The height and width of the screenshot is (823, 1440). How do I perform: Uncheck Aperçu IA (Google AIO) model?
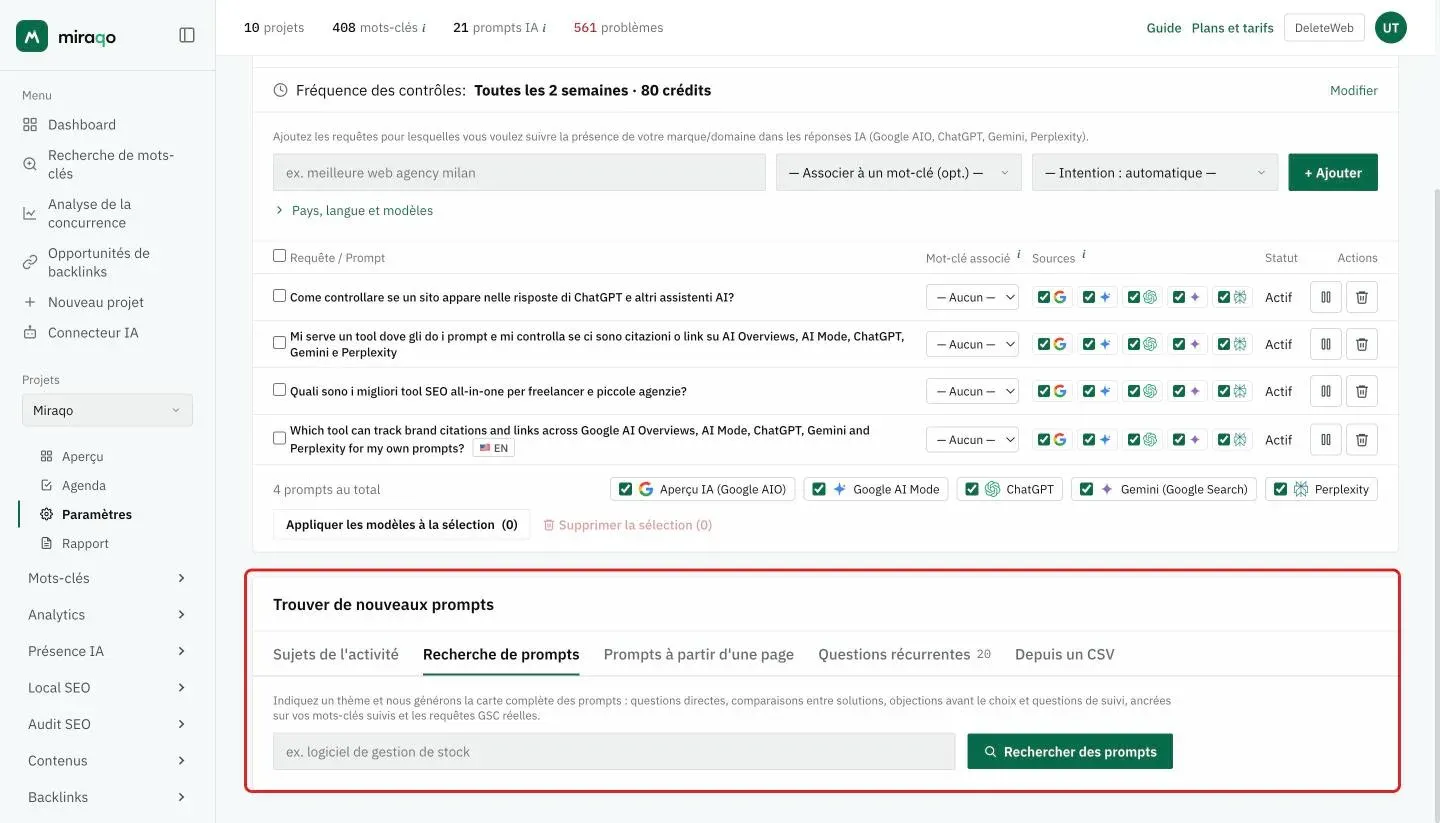click(x=626, y=489)
